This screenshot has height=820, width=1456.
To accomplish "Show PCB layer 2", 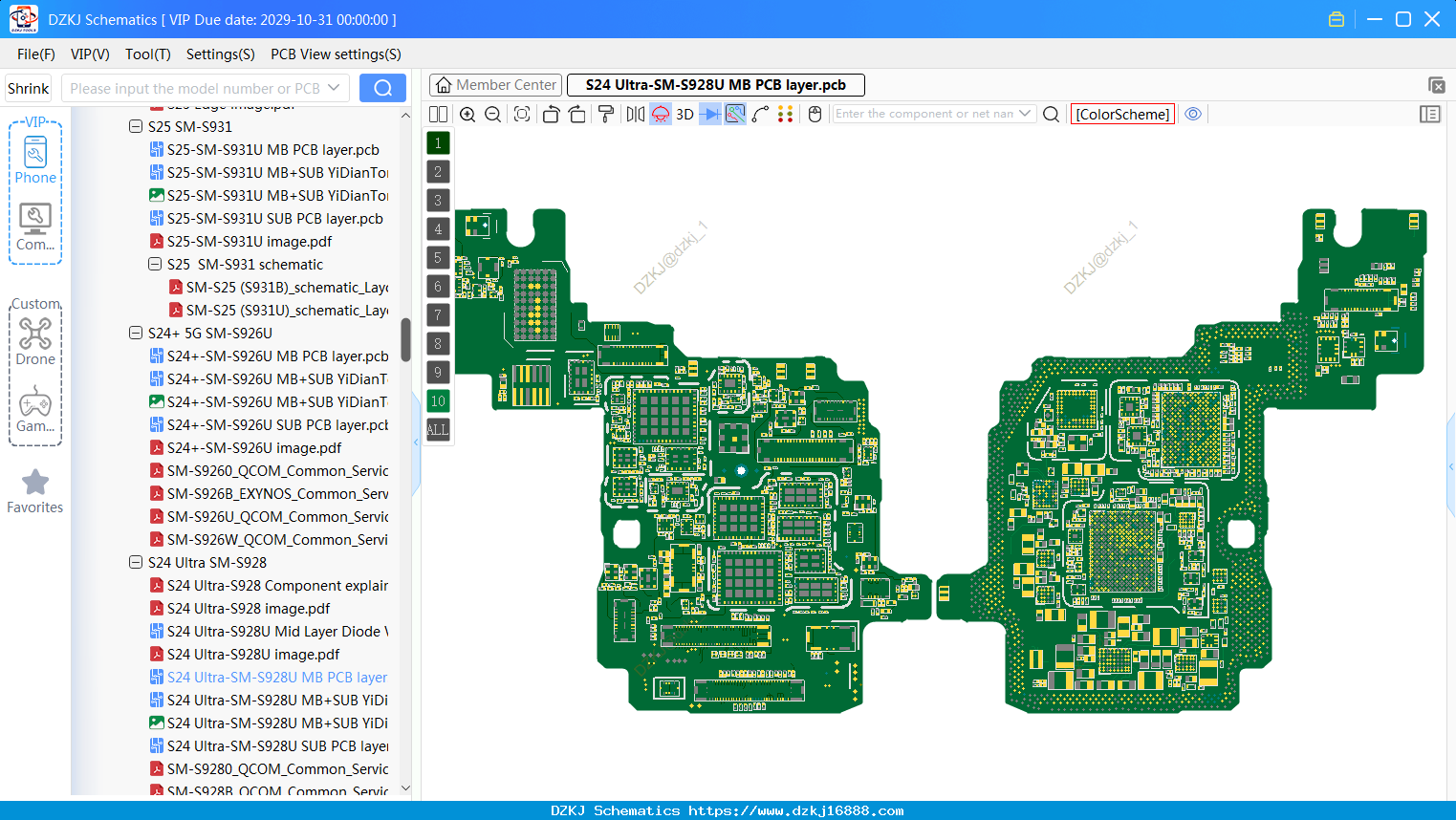I will [438, 171].
